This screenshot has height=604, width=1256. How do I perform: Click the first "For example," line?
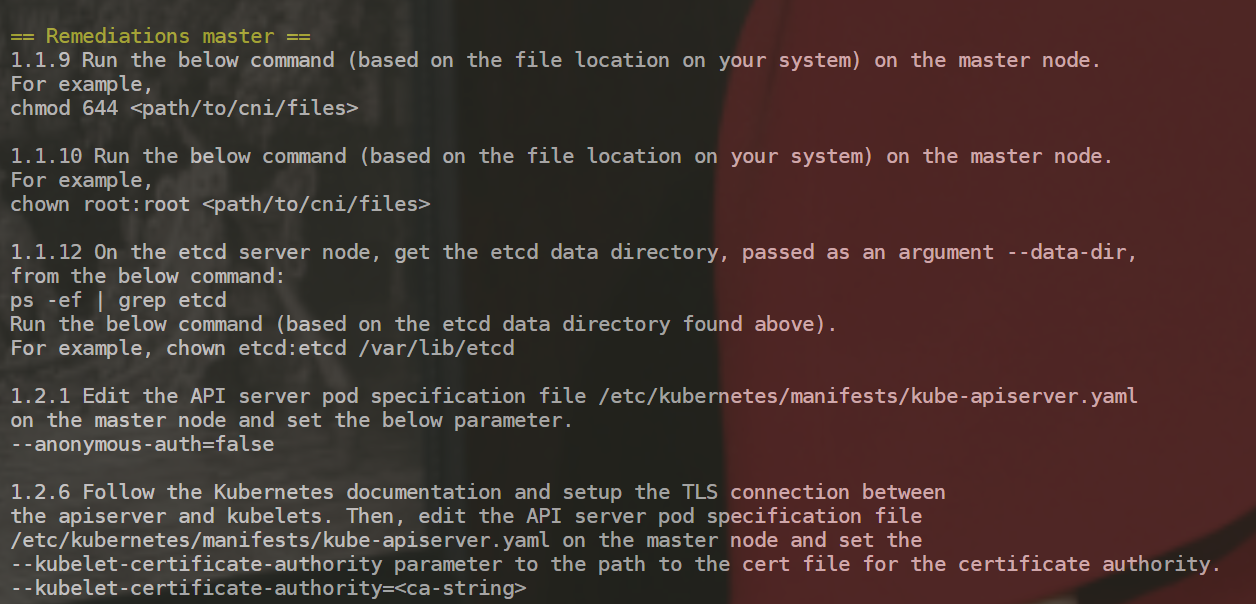pos(82,84)
